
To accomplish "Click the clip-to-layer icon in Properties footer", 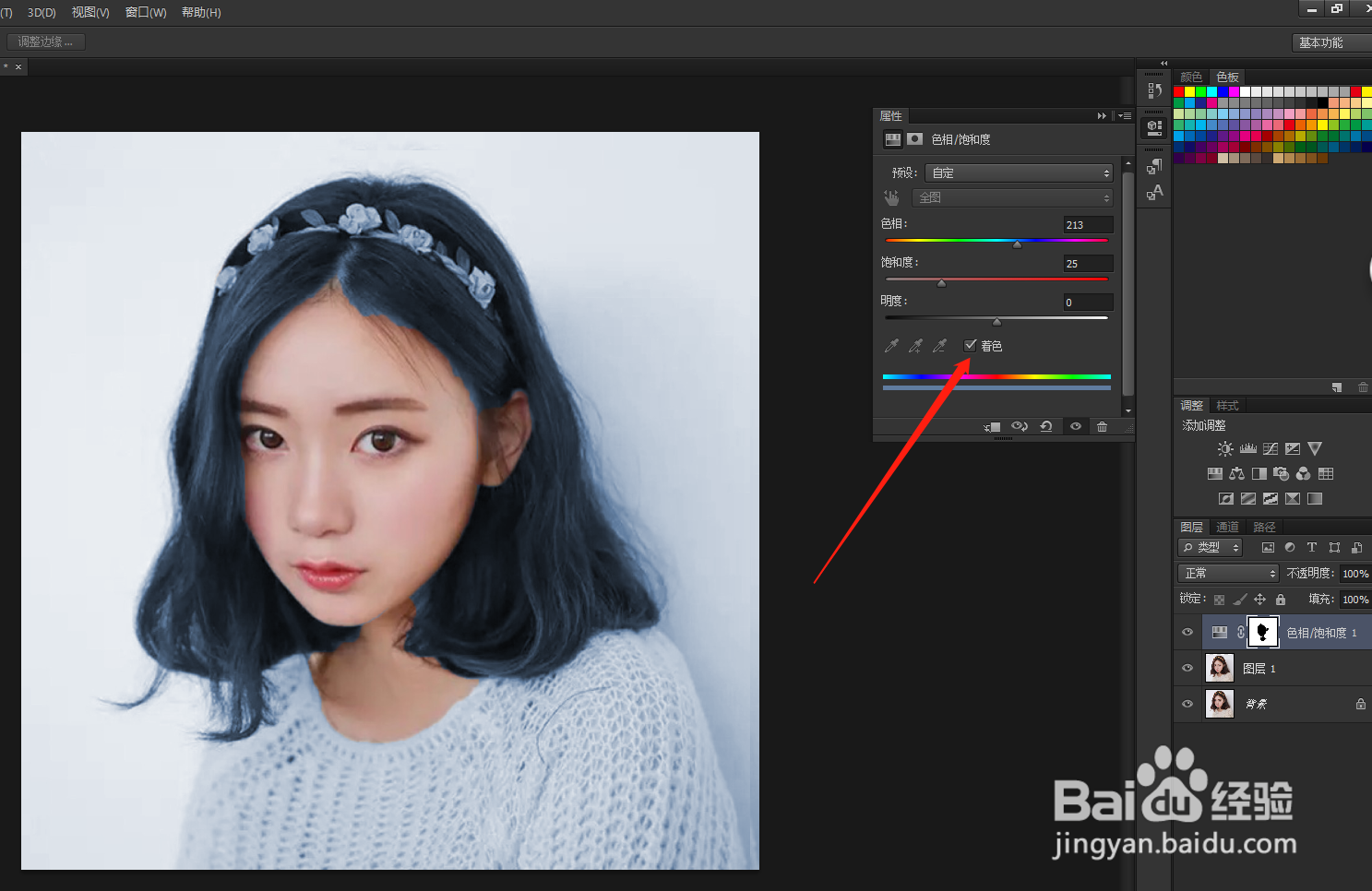I will [x=993, y=427].
